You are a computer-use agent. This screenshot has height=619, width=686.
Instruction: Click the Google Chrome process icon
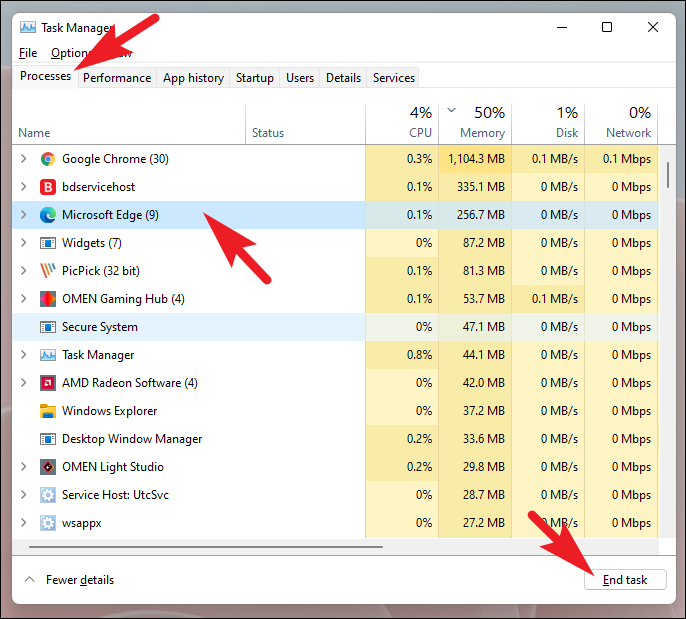tap(48, 159)
